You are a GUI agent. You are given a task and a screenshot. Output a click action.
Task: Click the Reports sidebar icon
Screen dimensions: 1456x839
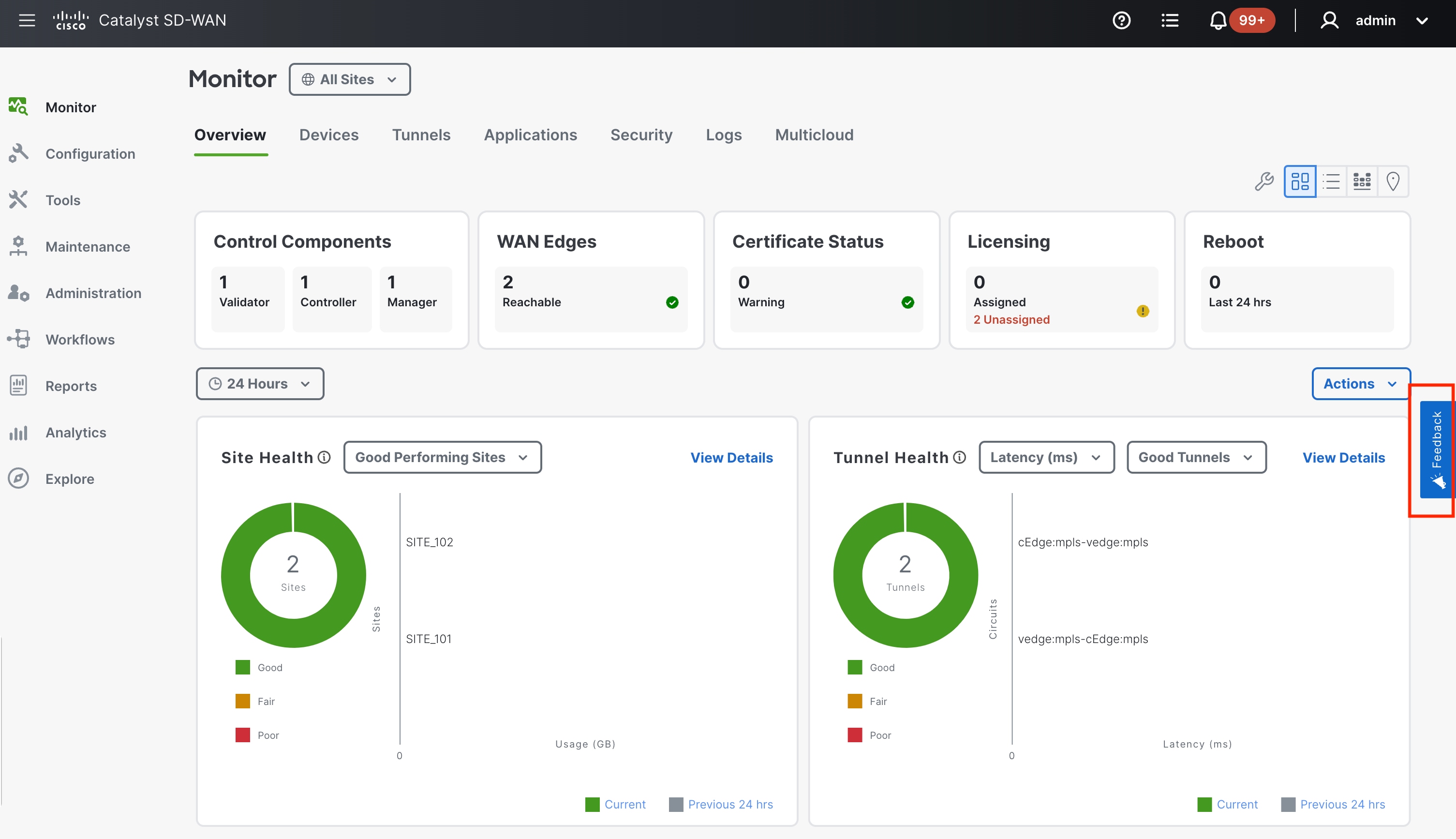coord(18,386)
